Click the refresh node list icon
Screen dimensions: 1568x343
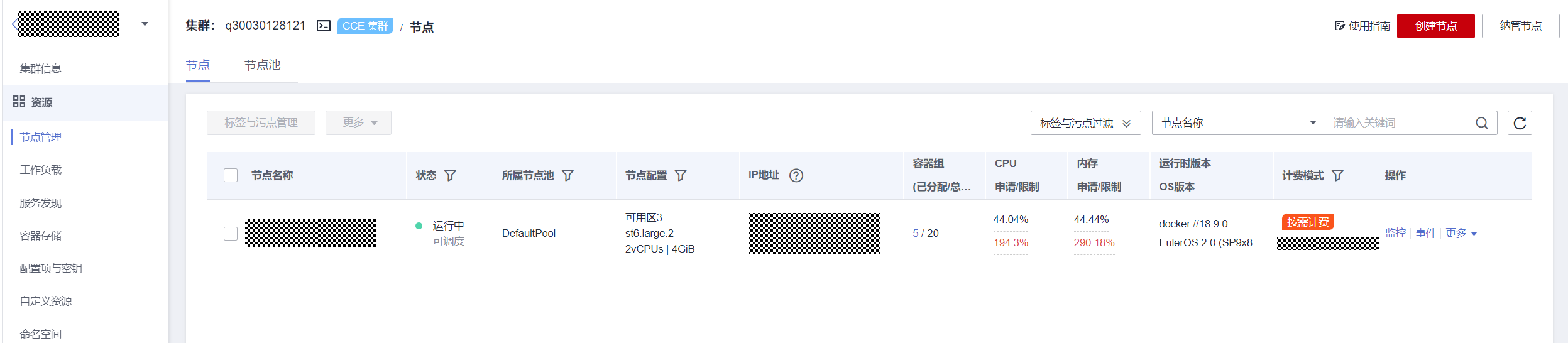(1519, 123)
